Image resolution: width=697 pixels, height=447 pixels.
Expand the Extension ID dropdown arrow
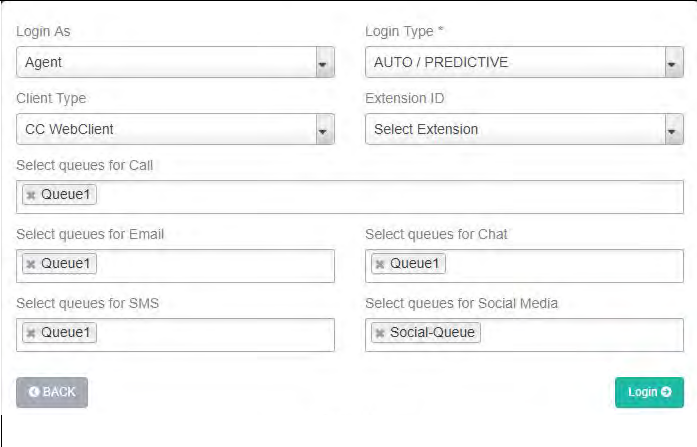coord(672,129)
